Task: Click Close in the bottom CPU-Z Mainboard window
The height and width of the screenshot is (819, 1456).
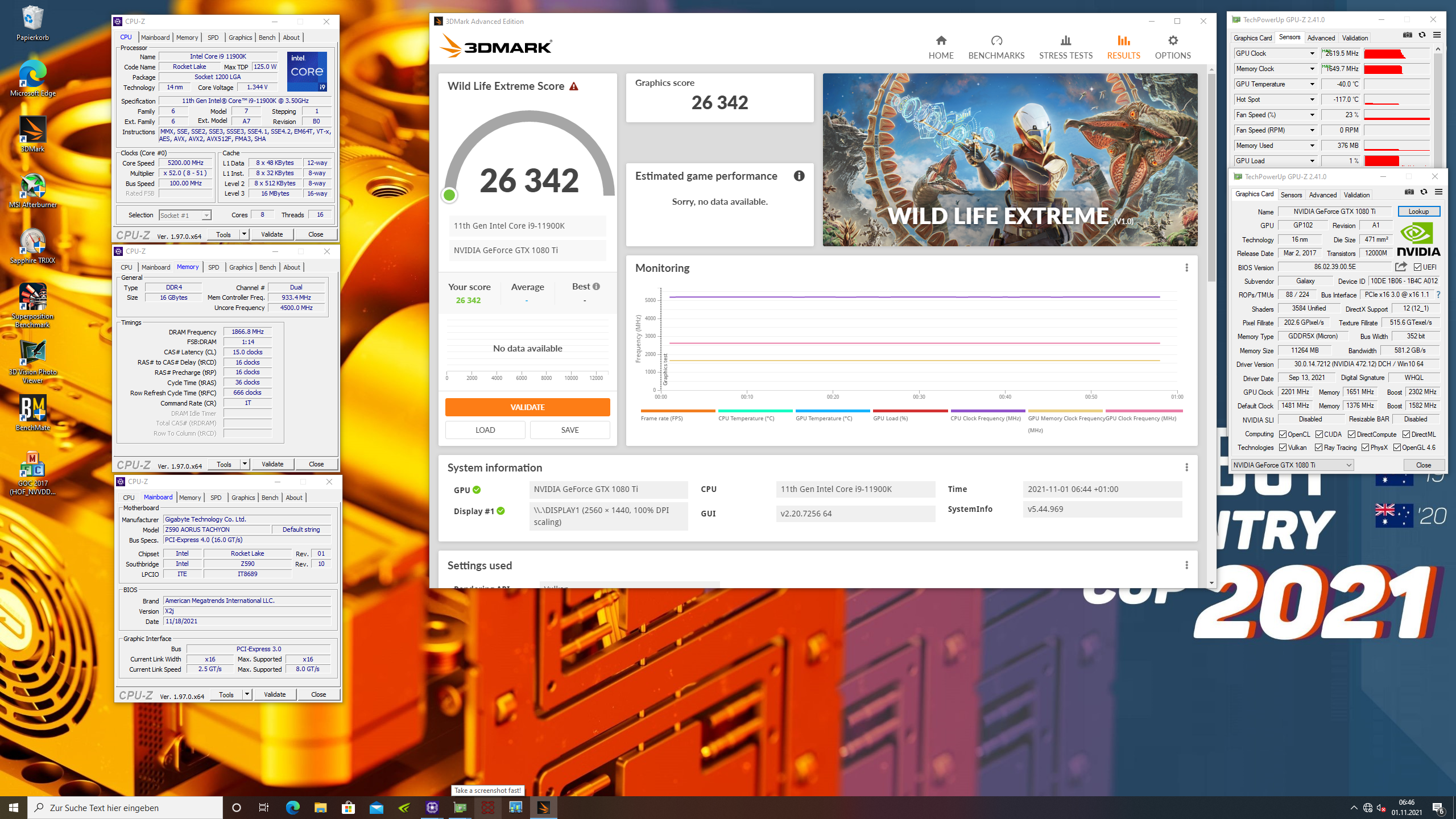Action: (x=318, y=694)
